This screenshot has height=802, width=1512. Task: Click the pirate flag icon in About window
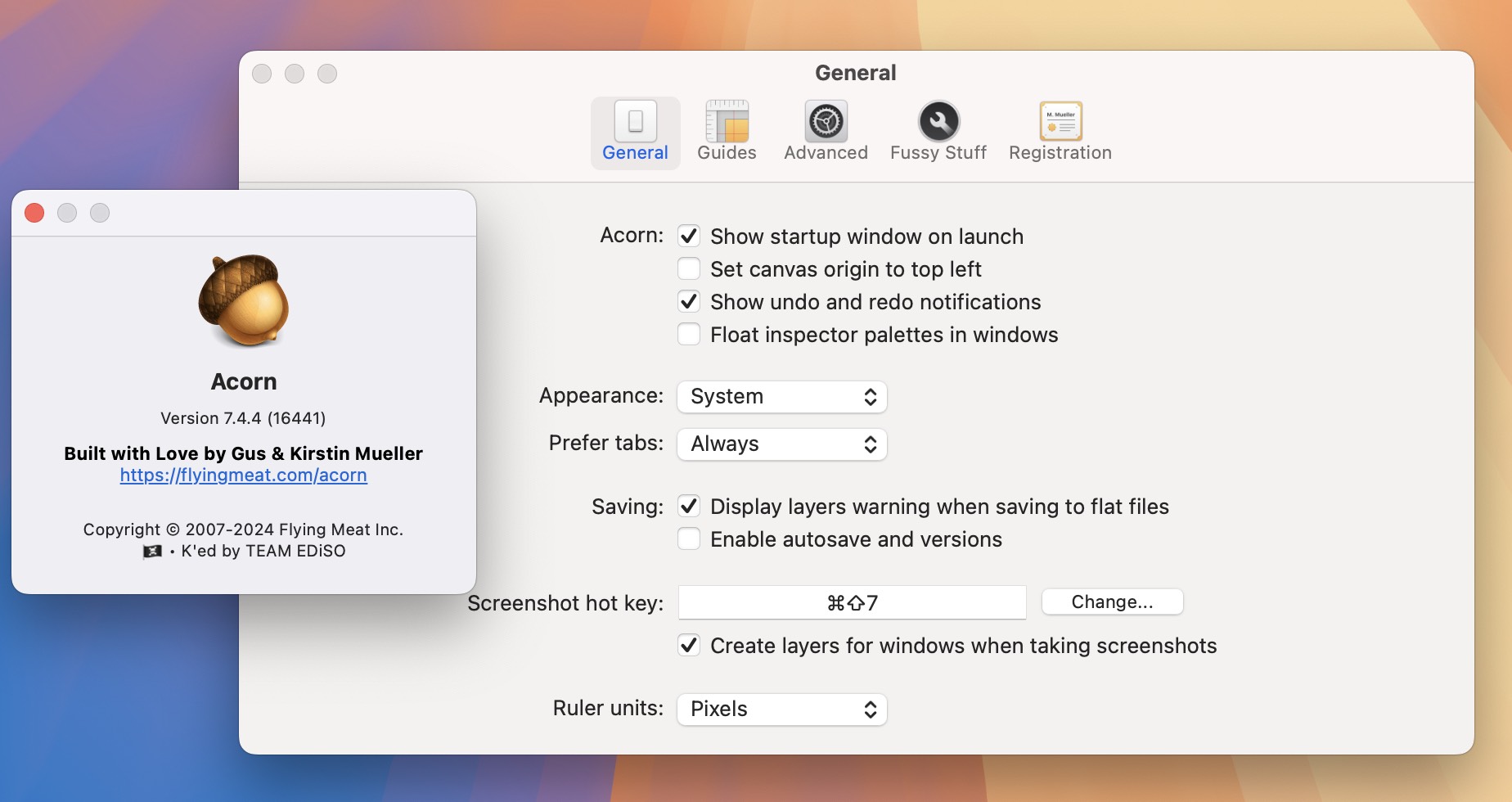[x=152, y=552]
